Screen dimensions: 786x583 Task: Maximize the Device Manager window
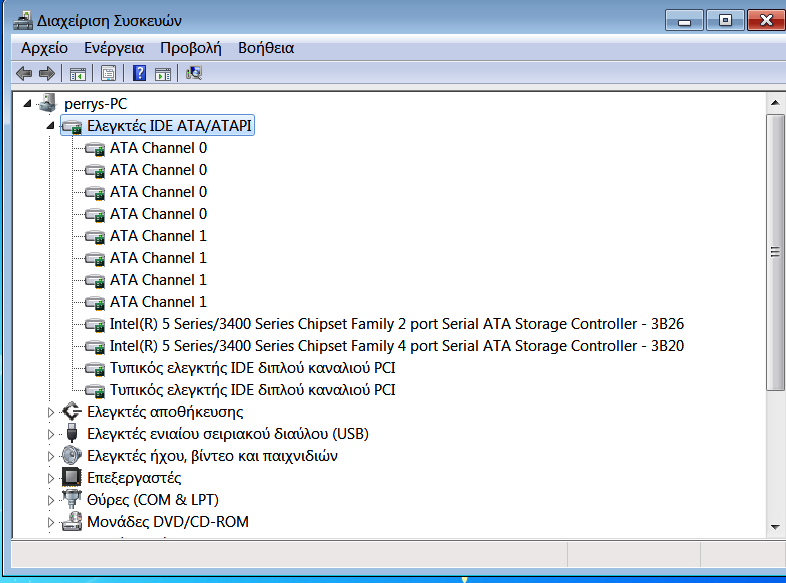[725, 21]
